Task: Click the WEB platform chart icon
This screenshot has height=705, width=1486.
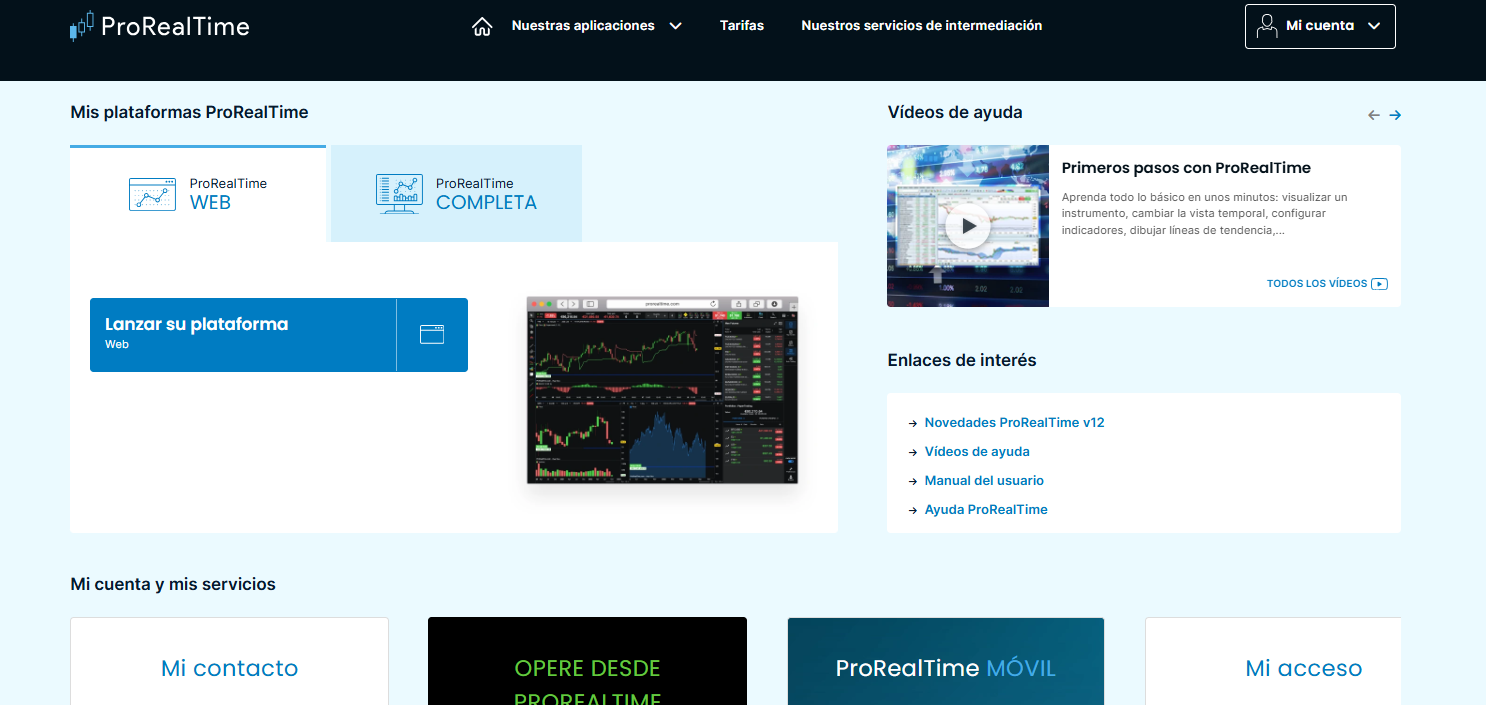Action: tap(152, 194)
